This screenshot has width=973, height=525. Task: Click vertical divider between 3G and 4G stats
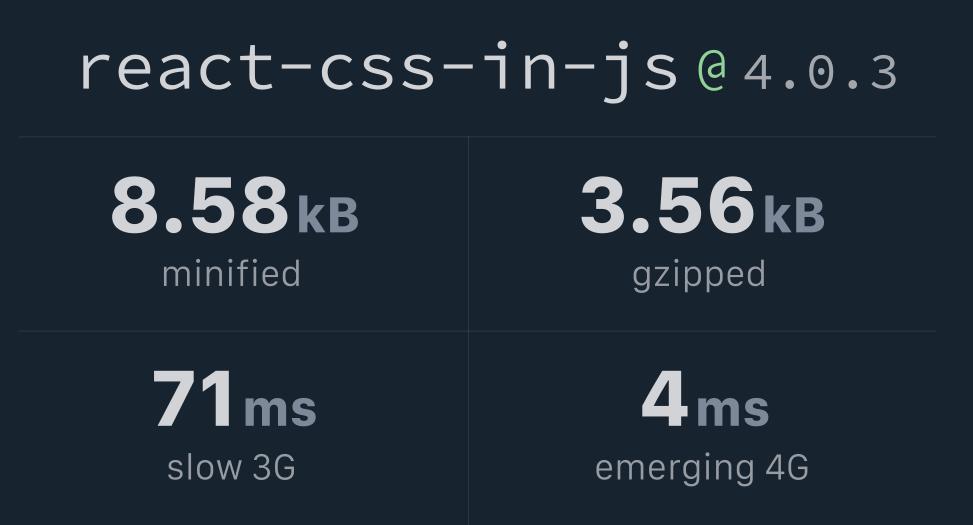(x=468, y=428)
